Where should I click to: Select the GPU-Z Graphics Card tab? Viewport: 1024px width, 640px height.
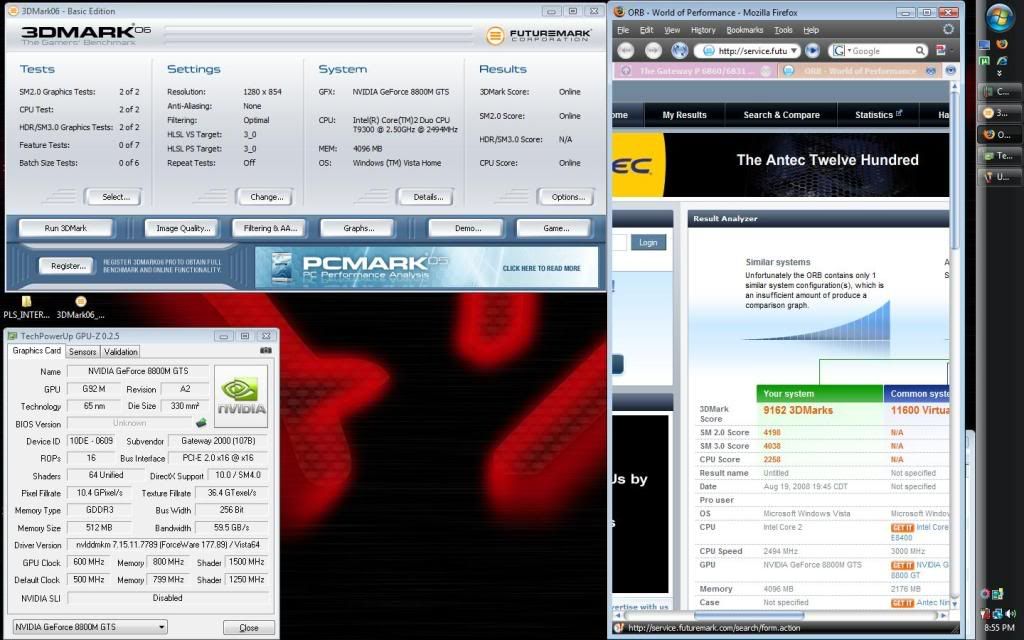[37, 351]
